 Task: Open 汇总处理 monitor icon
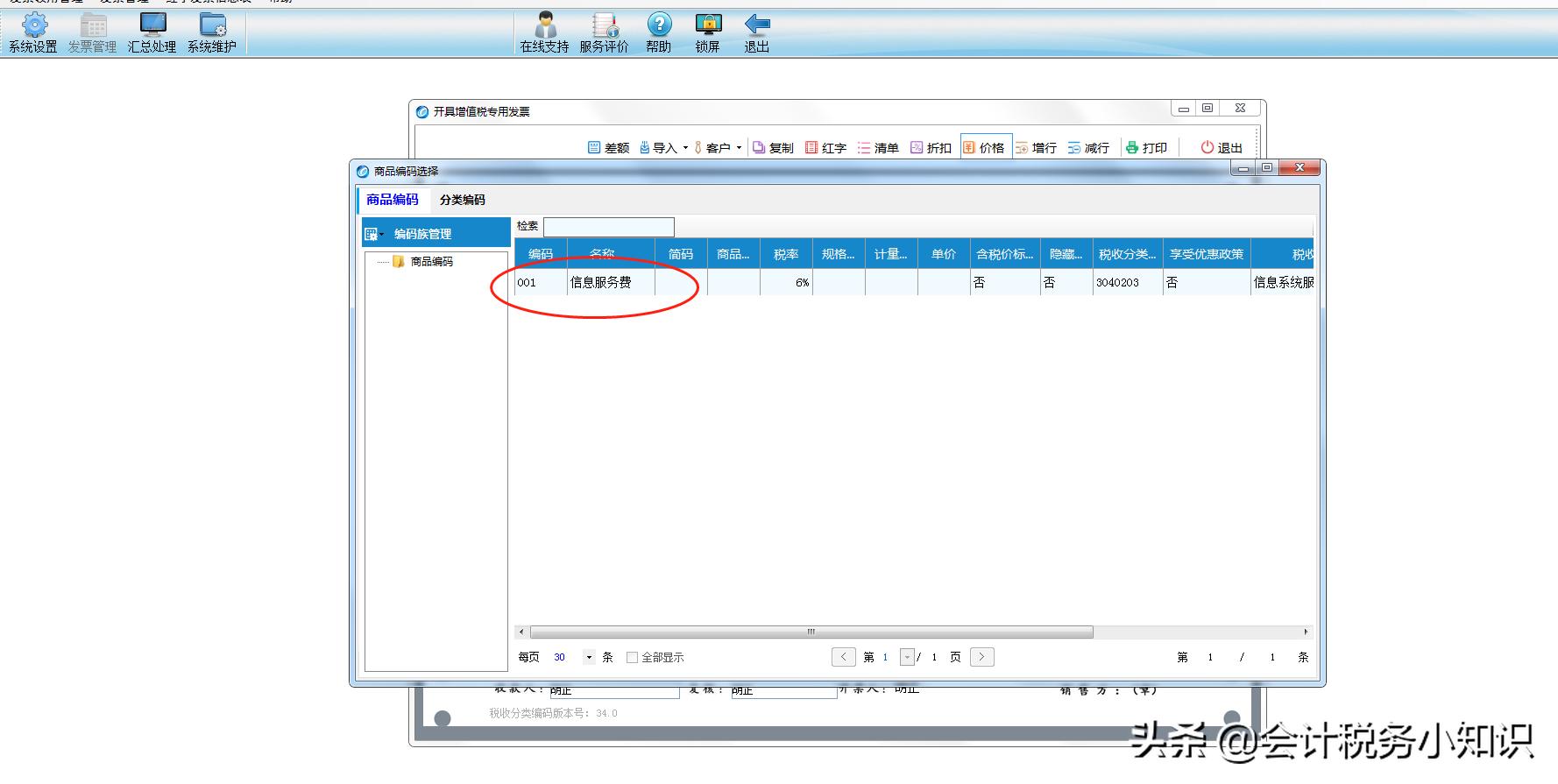coord(152,25)
